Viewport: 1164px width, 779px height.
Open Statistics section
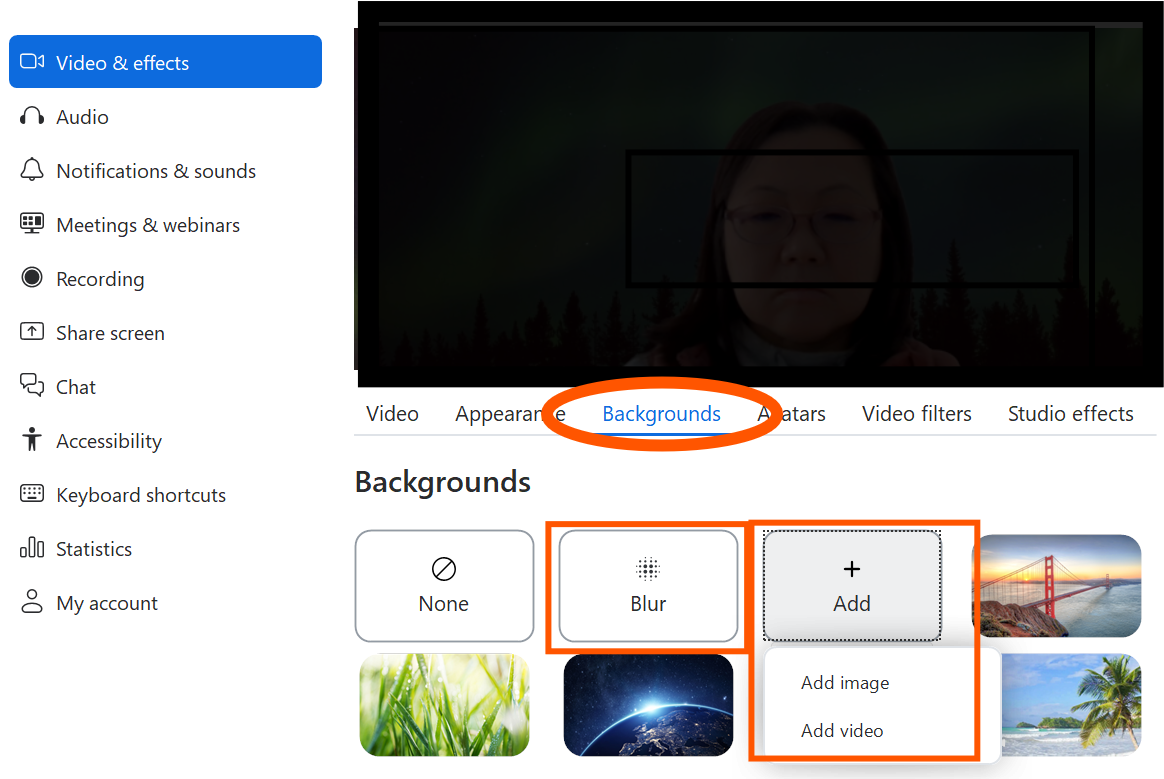(166, 549)
